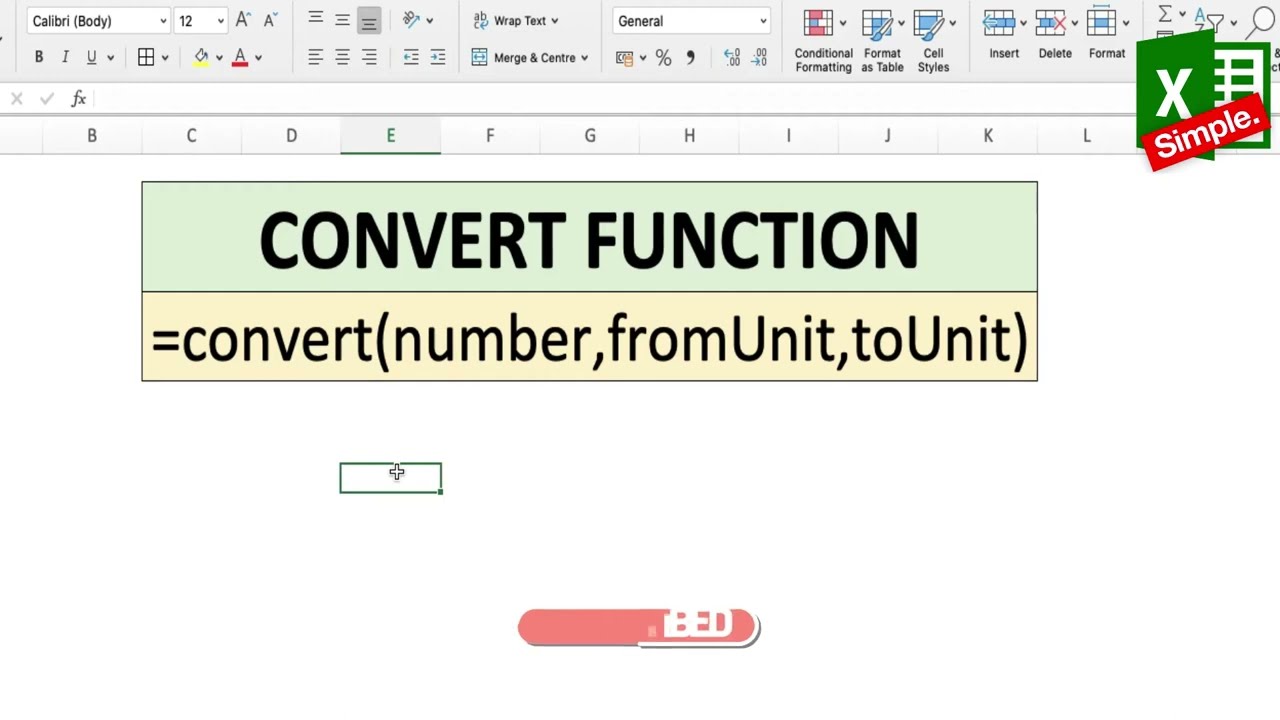Toggle bold formatting
This screenshot has width=1280, height=720.
[39, 58]
